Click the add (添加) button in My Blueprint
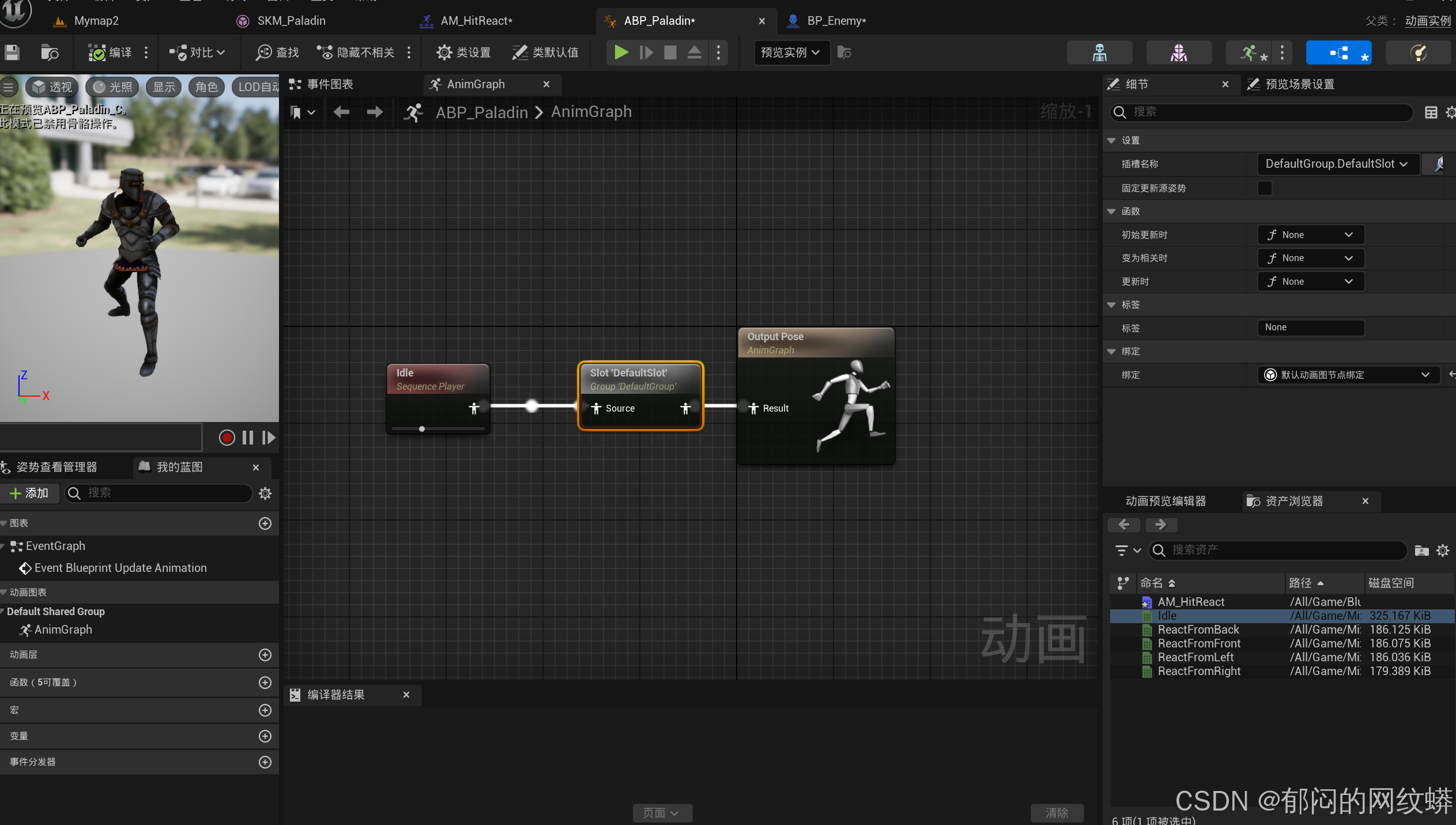The width and height of the screenshot is (1456, 825). coord(29,494)
